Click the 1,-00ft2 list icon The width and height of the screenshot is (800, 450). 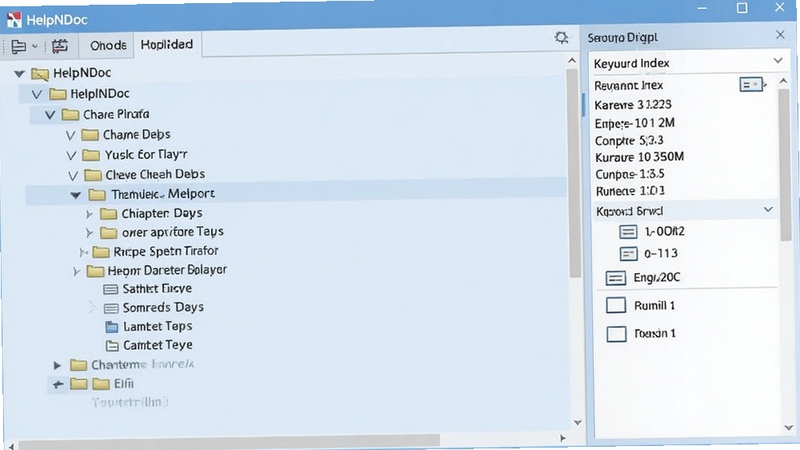pyautogui.click(x=628, y=232)
